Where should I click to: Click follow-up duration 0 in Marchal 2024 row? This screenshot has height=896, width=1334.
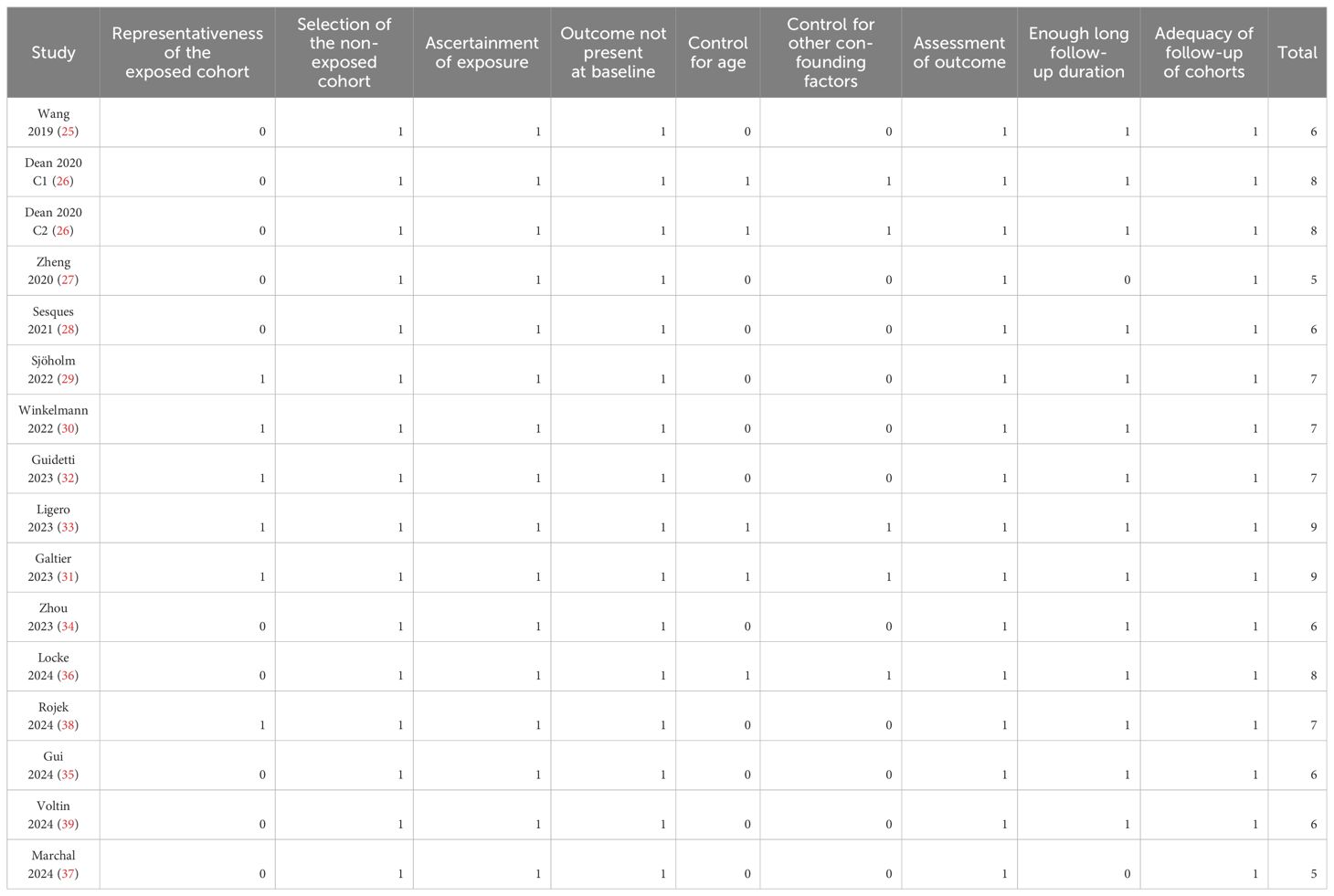pos(1127,873)
